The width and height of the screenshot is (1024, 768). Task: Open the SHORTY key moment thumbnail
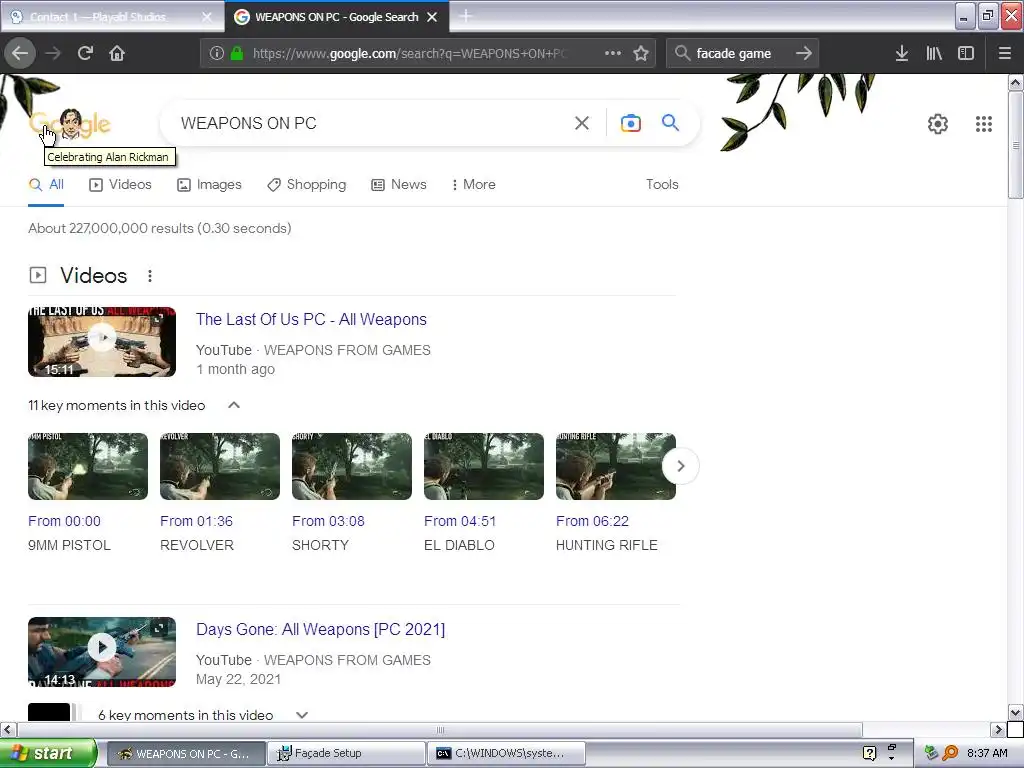click(352, 466)
